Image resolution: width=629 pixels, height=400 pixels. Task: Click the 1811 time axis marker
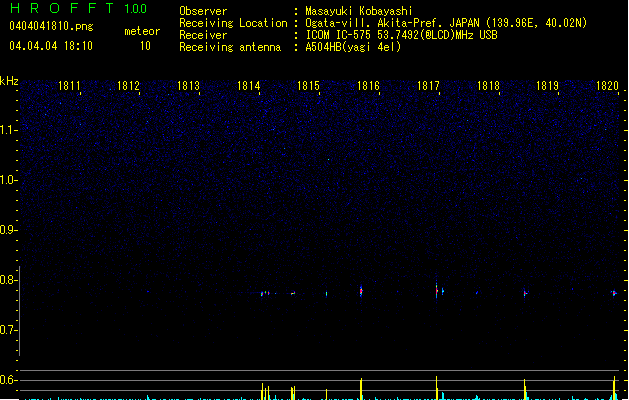69,86
